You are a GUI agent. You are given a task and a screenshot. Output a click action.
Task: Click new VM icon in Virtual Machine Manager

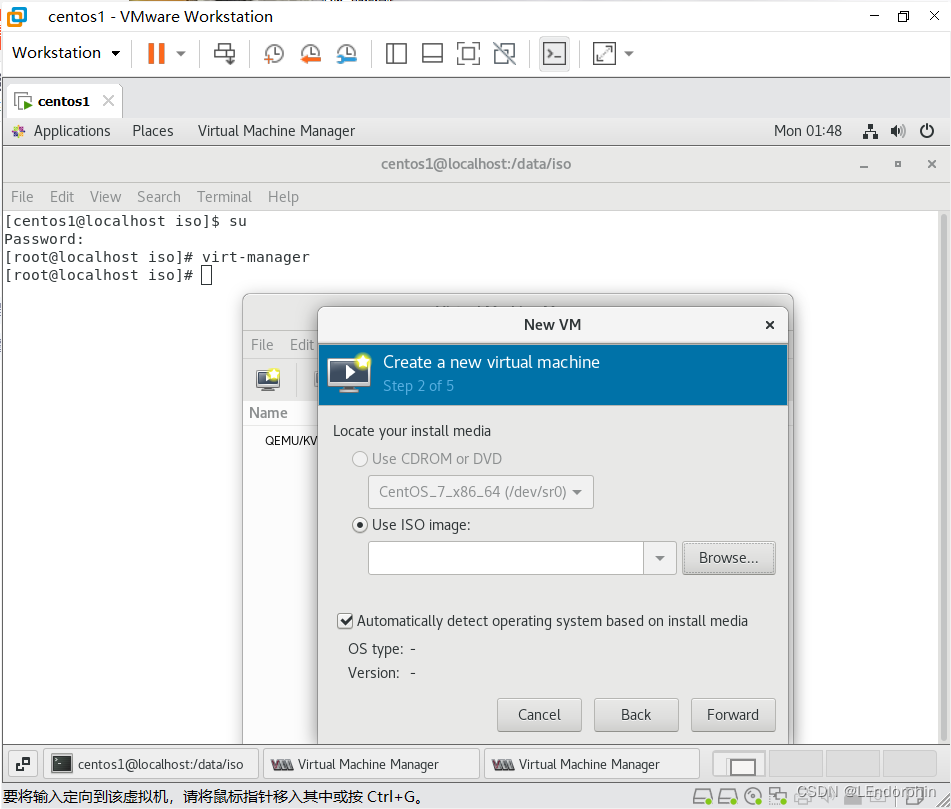coord(267,379)
